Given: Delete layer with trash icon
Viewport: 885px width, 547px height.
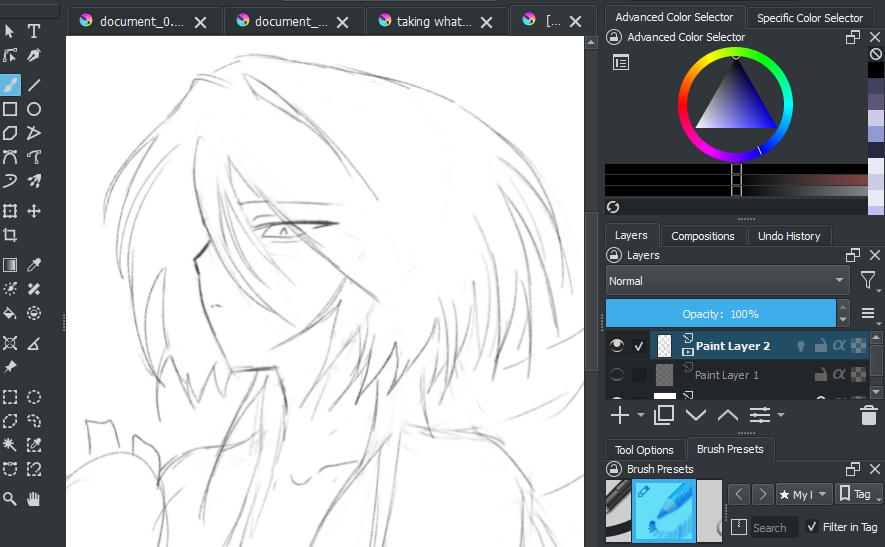Looking at the screenshot, I should [x=869, y=415].
